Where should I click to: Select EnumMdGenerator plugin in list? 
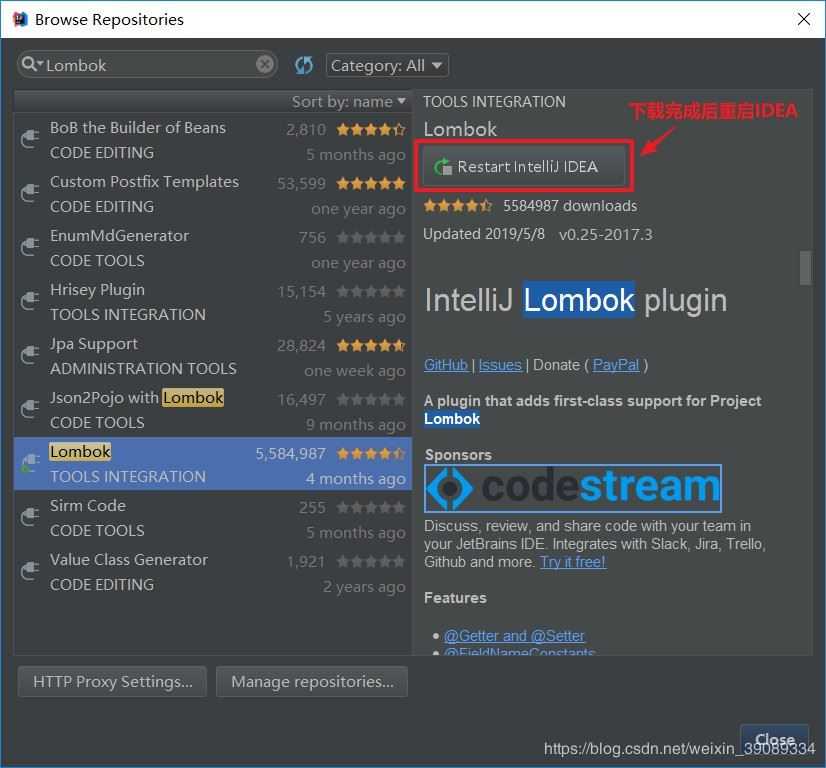(x=212, y=248)
